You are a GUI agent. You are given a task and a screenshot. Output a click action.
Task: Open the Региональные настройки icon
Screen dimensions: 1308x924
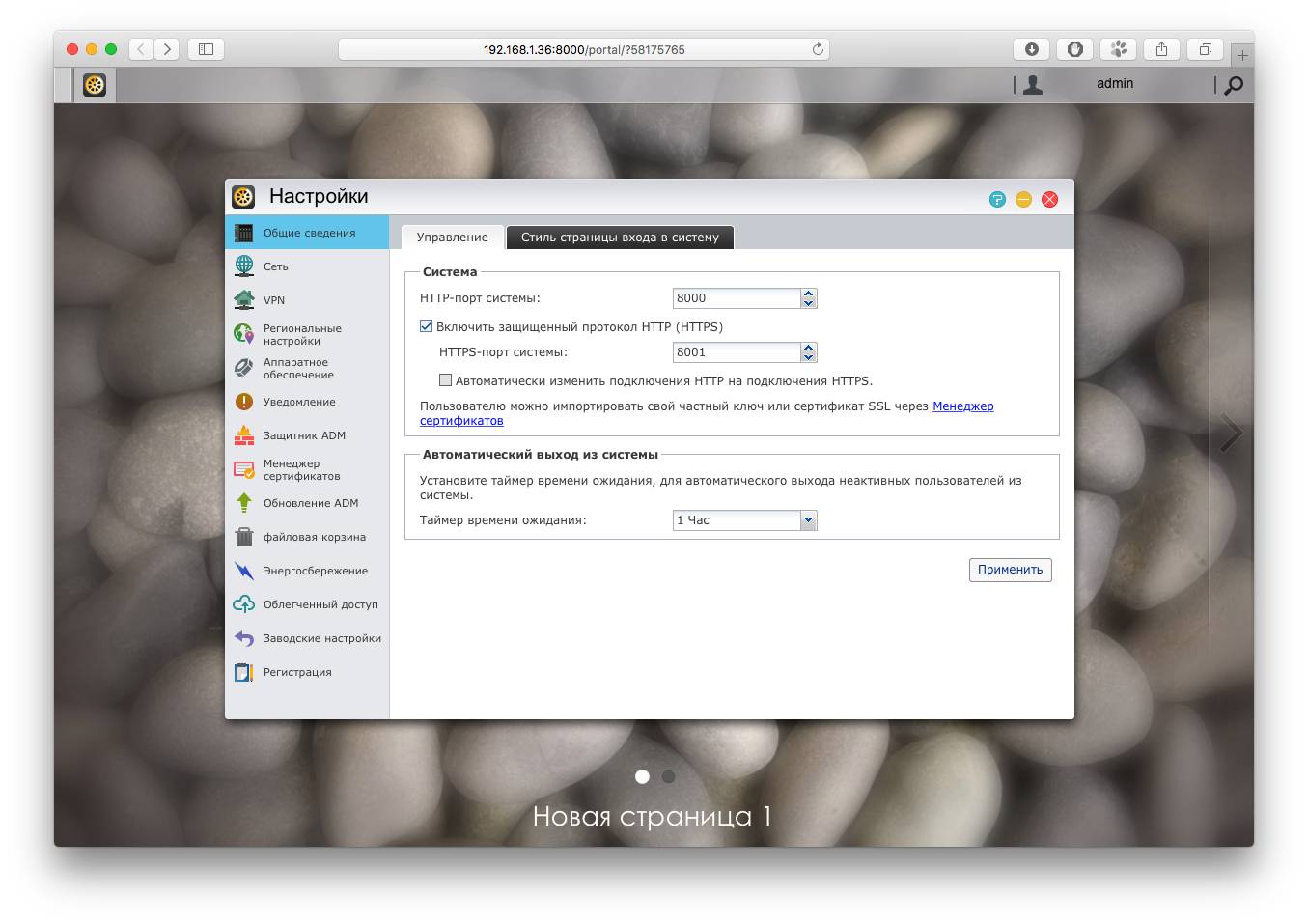pos(244,334)
